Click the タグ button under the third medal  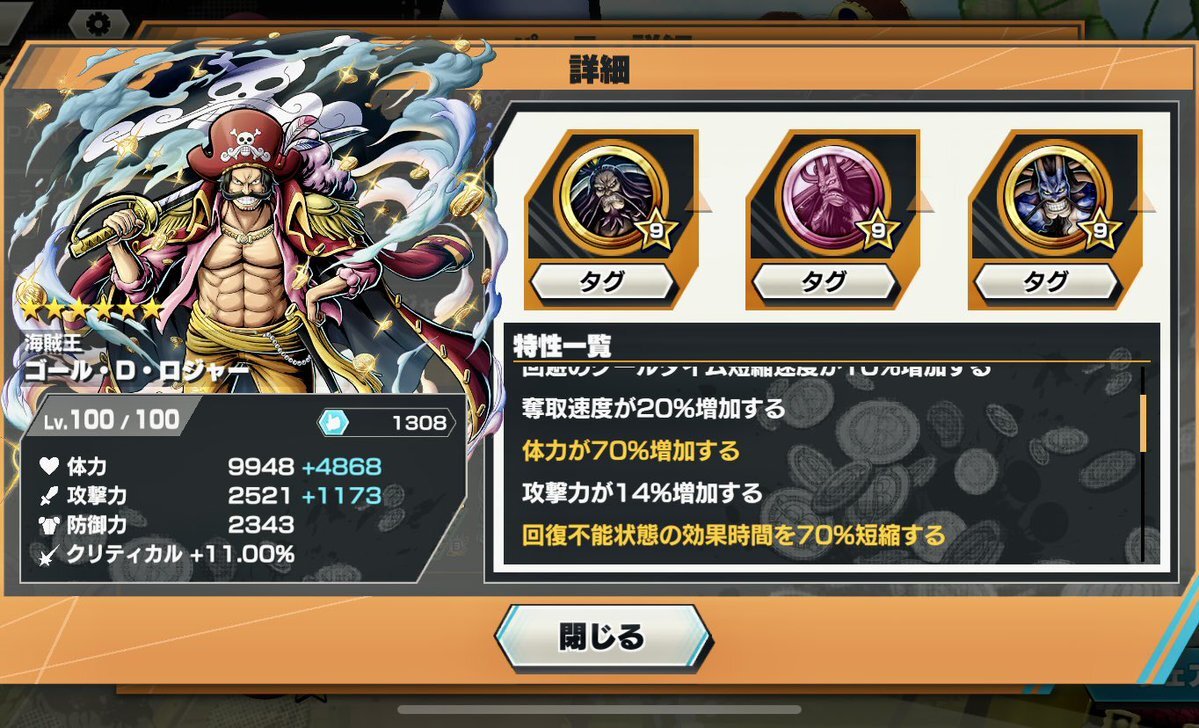coord(1046,282)
